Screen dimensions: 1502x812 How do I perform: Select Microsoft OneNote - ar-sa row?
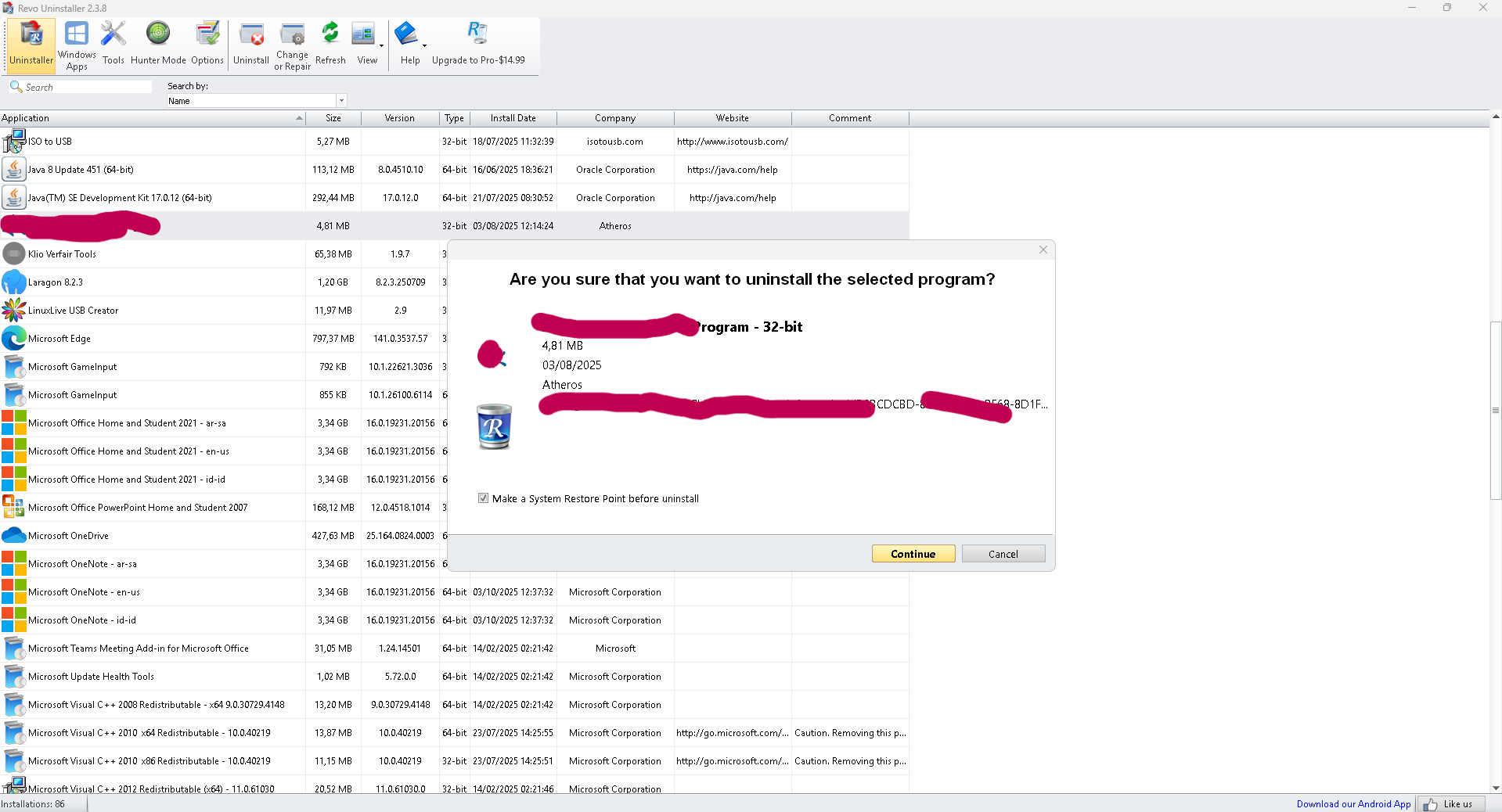point(223,564)
